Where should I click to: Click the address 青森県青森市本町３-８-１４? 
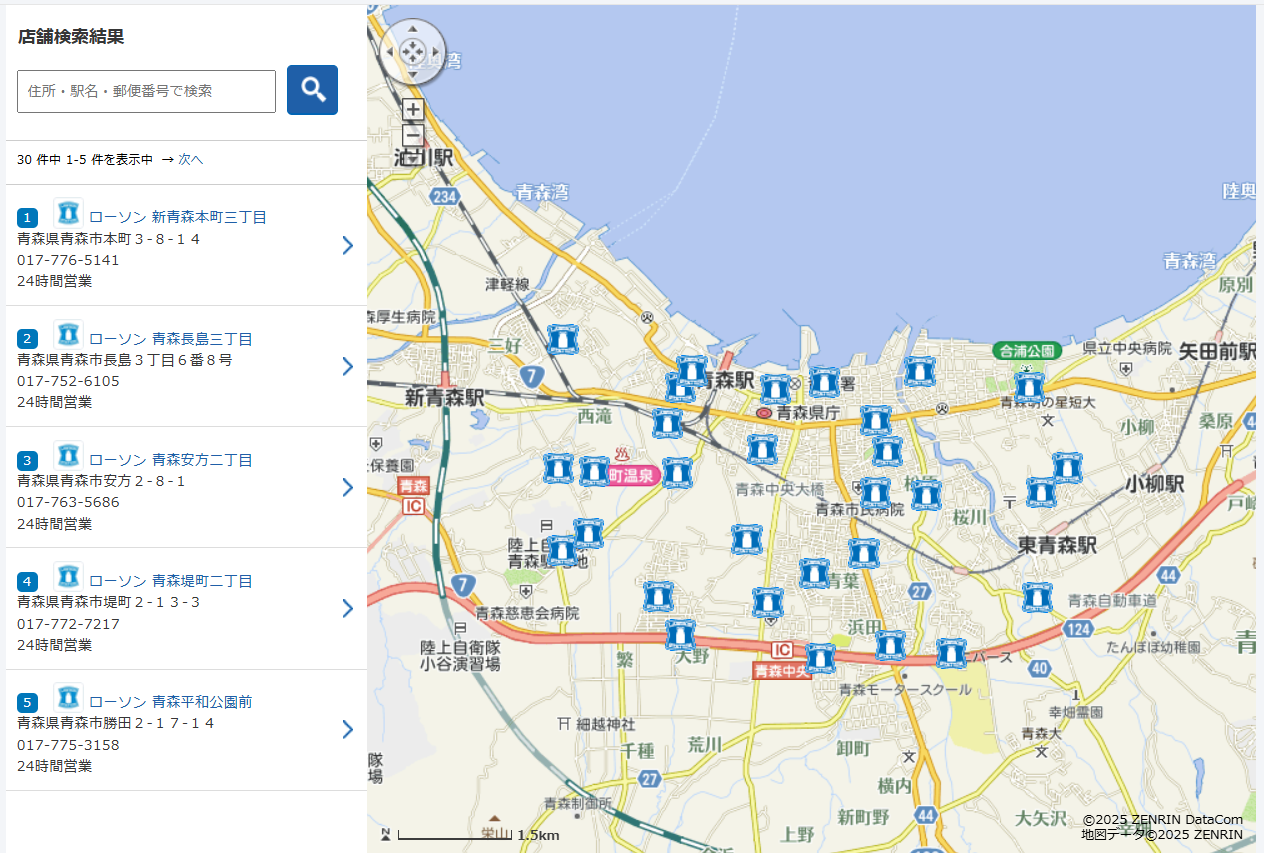pyautogui.click(x=109, y=239)
